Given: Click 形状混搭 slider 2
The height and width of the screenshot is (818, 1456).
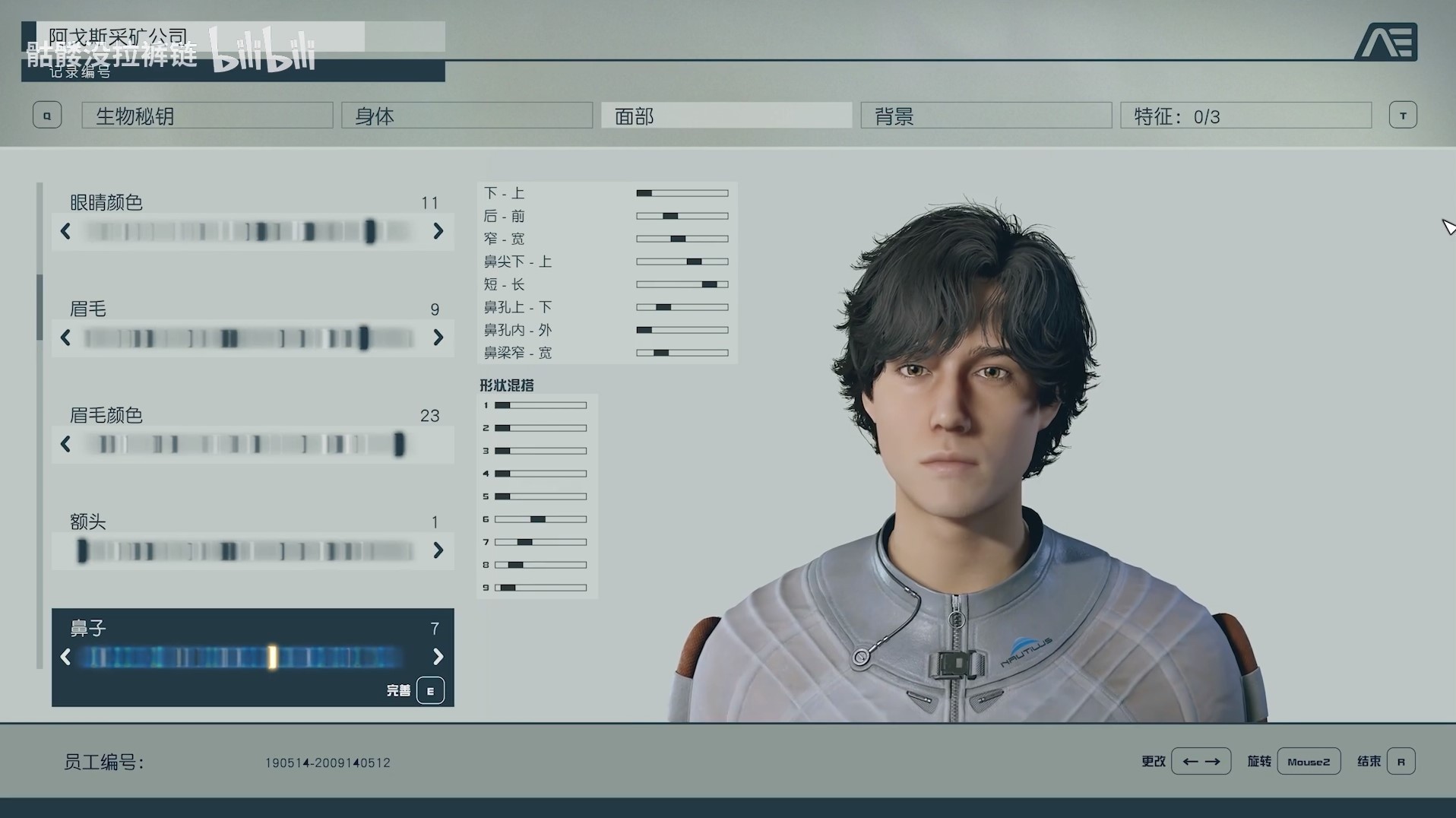Looking at the screenshot, I should 540,428.
